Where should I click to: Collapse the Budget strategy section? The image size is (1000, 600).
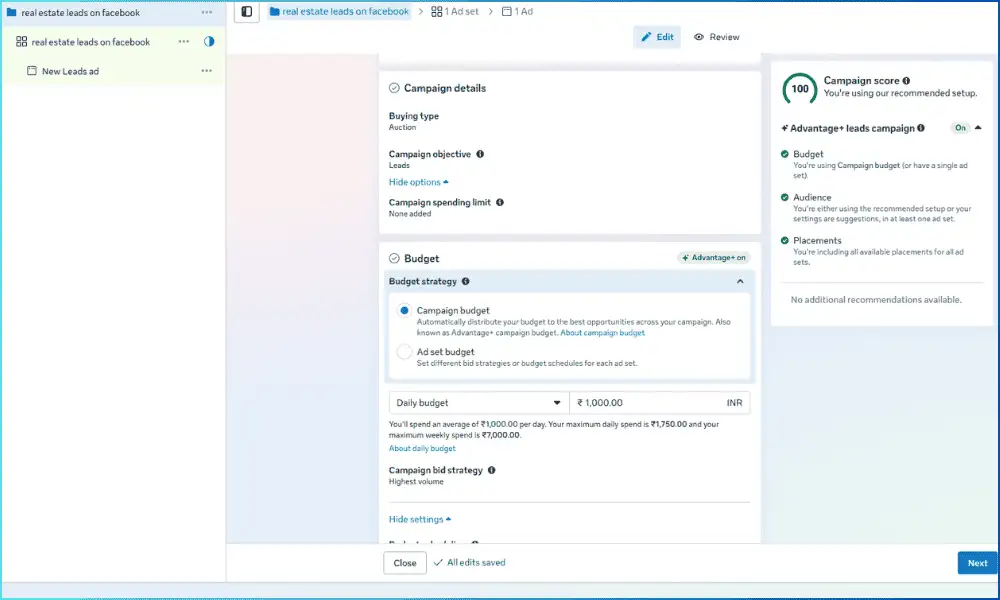tap(740, 281)
